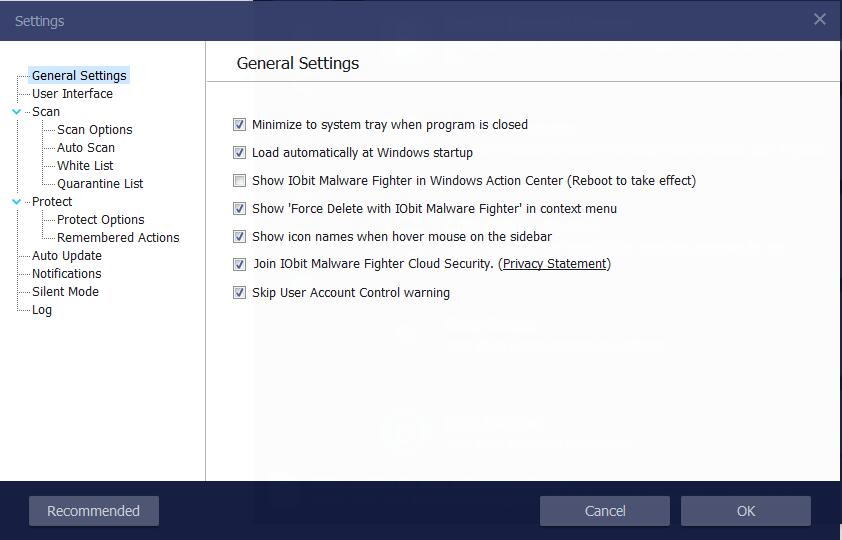Toggle Force Delete context menu checkbox
The image size is (842, 540).
pos(239,208)
